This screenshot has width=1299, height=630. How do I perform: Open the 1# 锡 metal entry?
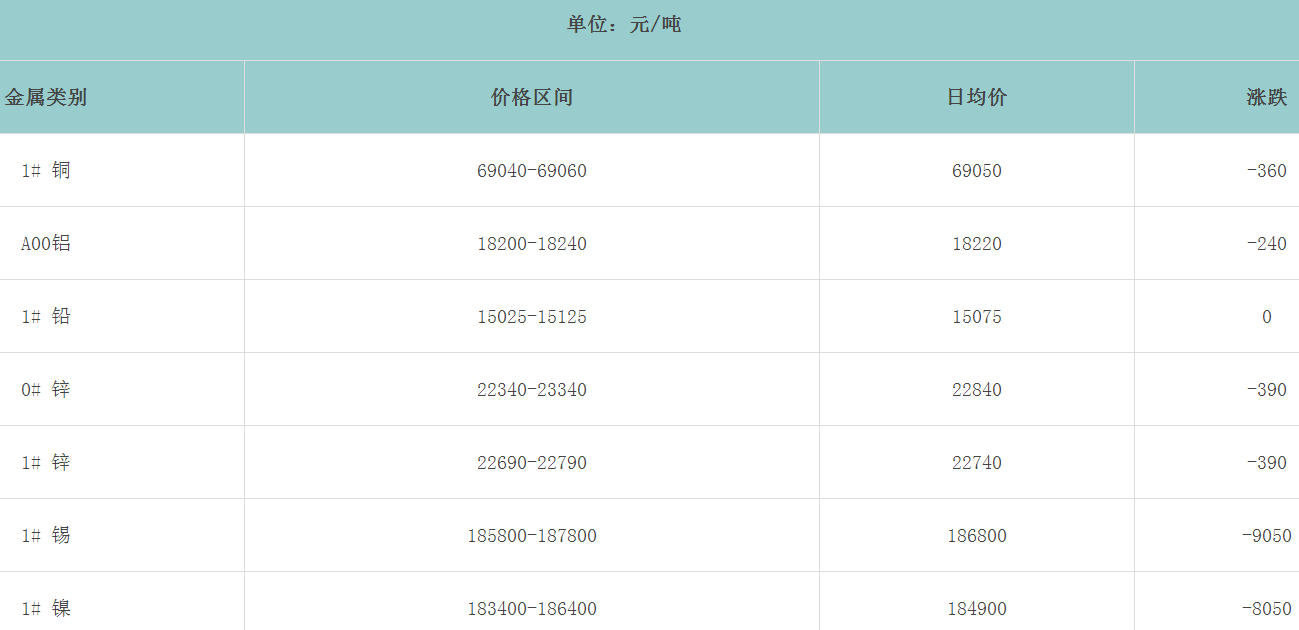coord(46,536)
